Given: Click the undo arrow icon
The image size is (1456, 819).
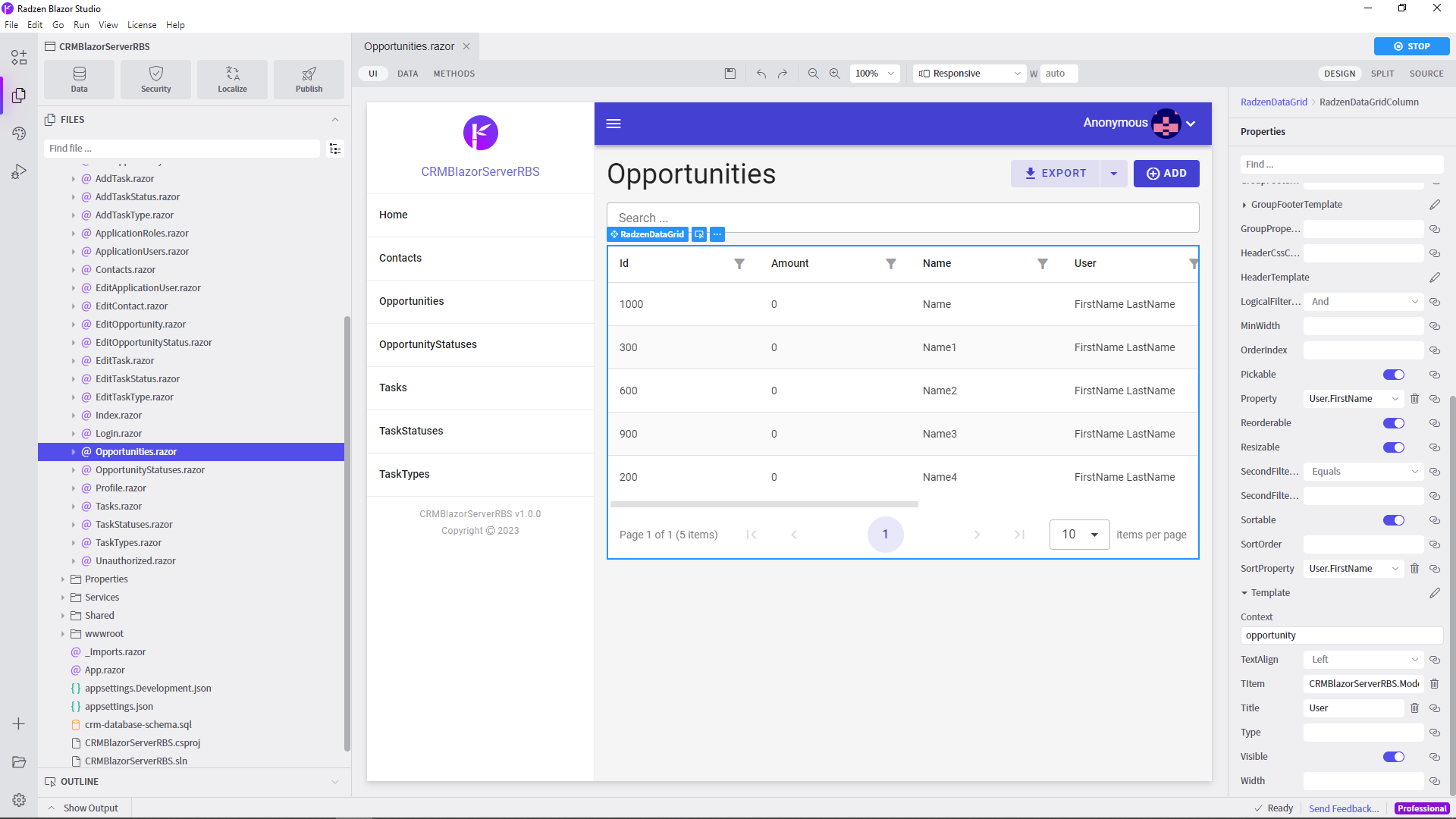Looking at the screenshot, I should [x=761, y=74].
